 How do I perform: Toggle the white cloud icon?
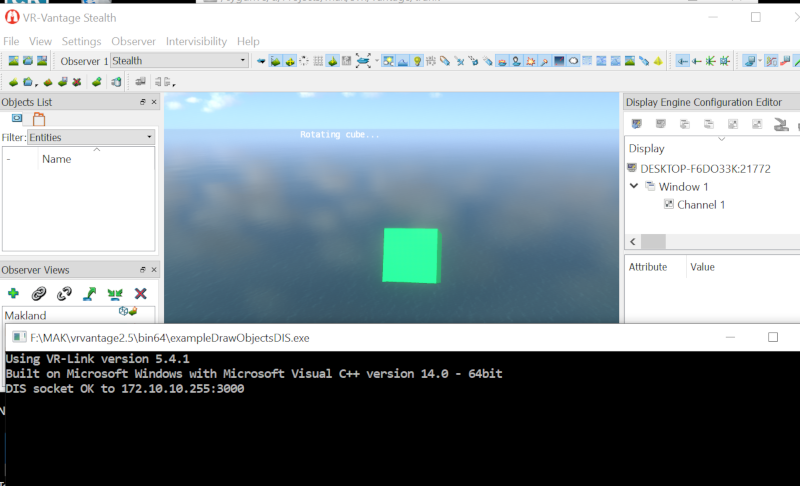click(x=573, y=61)
